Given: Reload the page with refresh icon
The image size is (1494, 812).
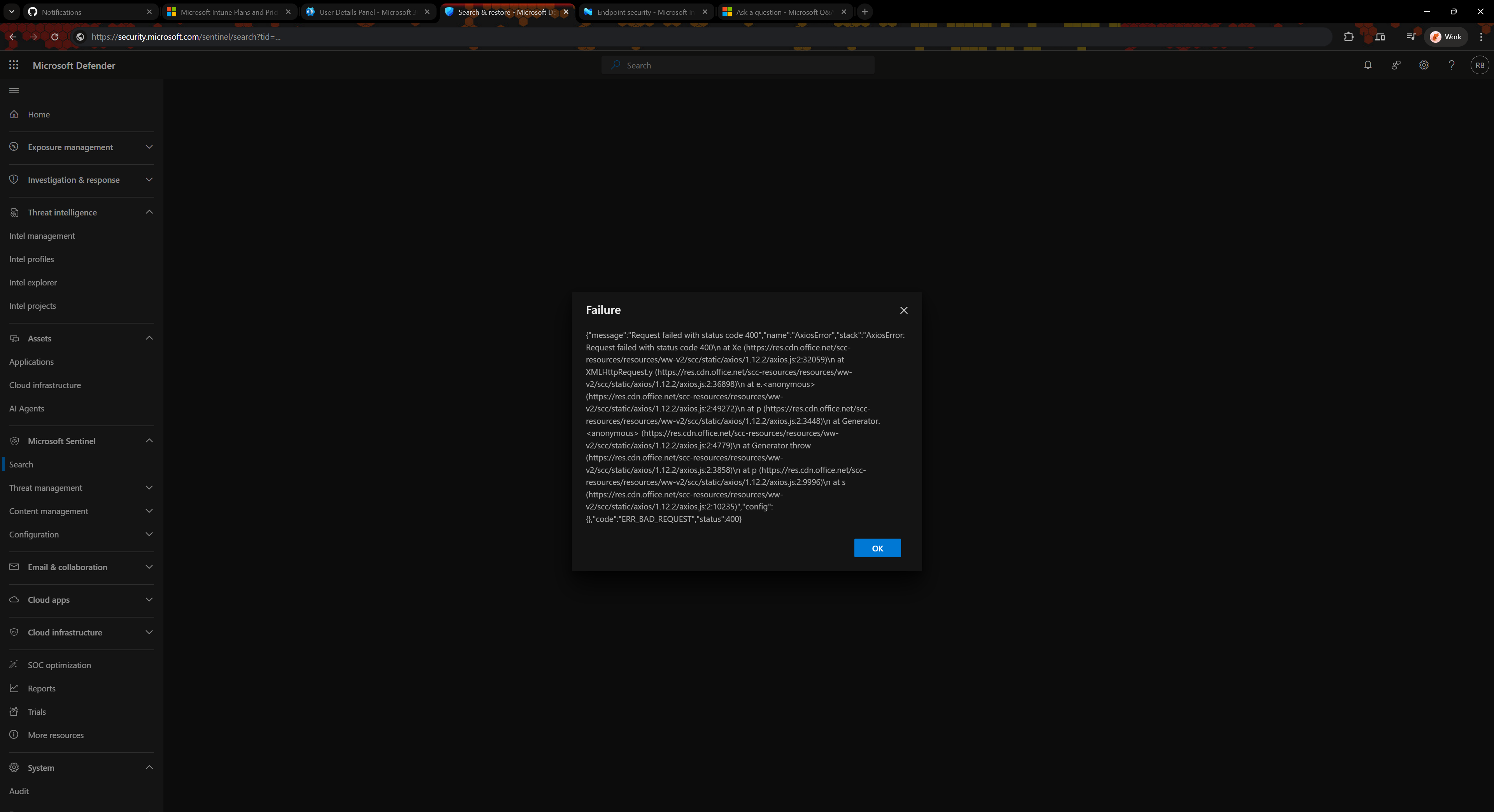Looking at the screenshot, I should pos(54,37).
